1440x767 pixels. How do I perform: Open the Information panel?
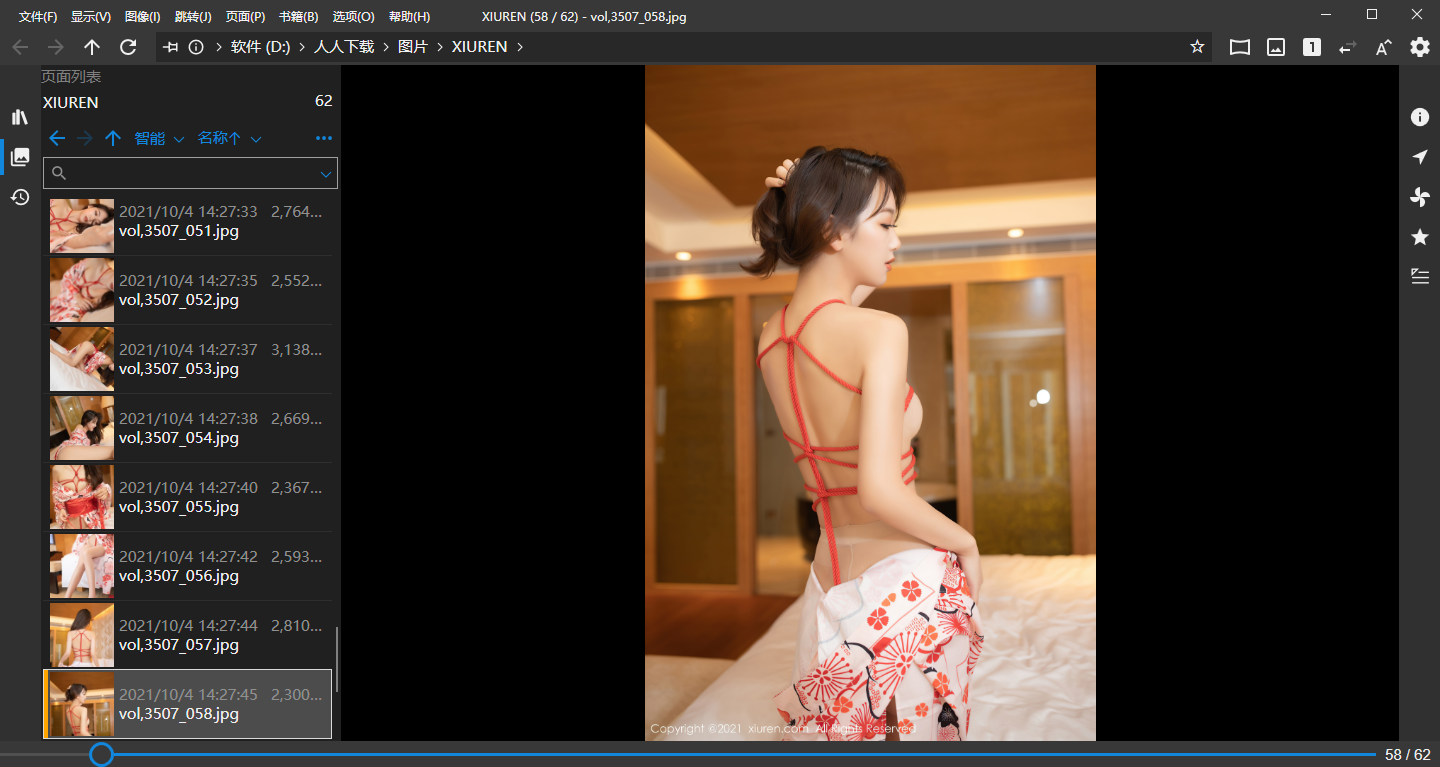click(x=1419, y=117)
